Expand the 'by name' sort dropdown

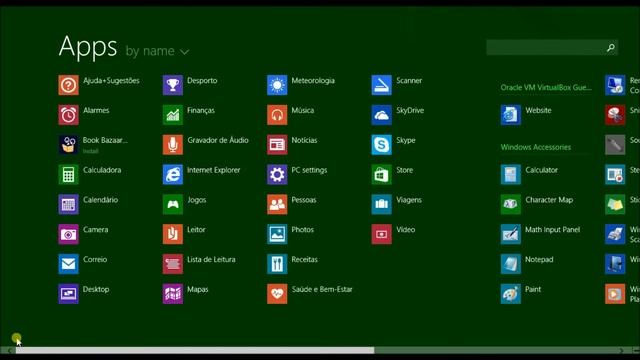coord(157,51)
